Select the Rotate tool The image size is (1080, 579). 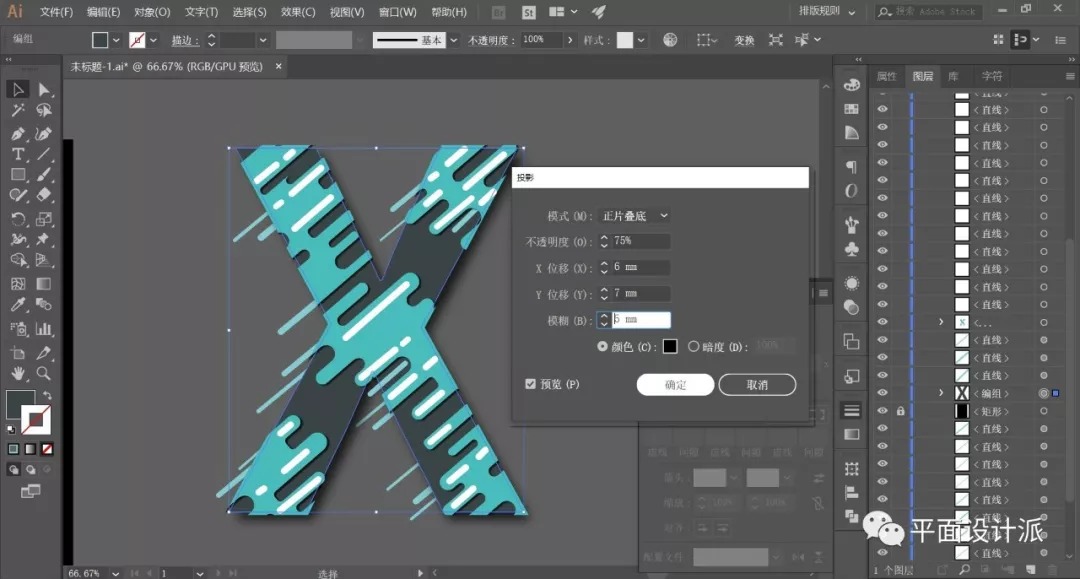(18, 219)
